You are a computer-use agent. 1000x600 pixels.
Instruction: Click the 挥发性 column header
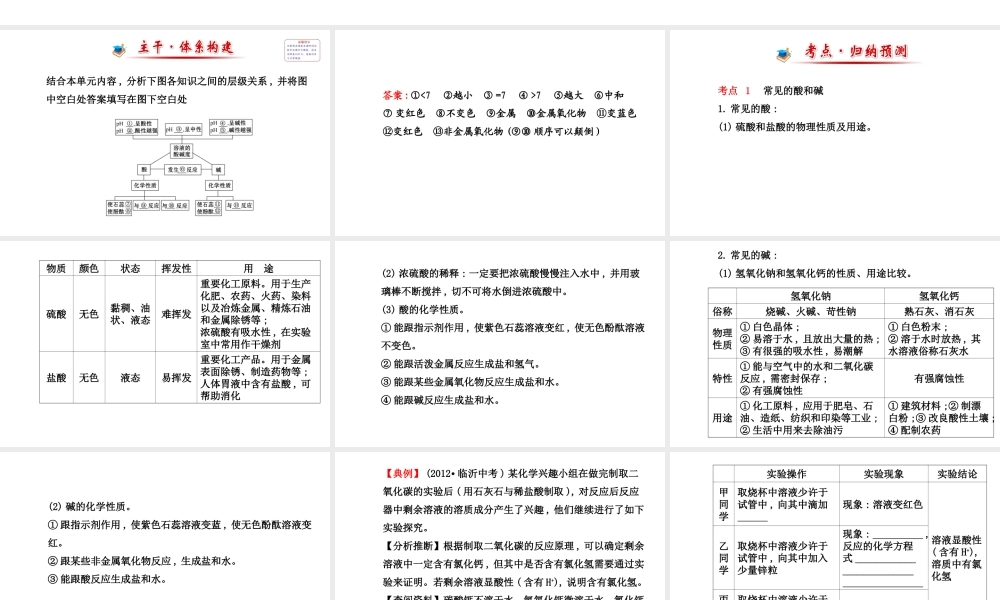(177, 268)
